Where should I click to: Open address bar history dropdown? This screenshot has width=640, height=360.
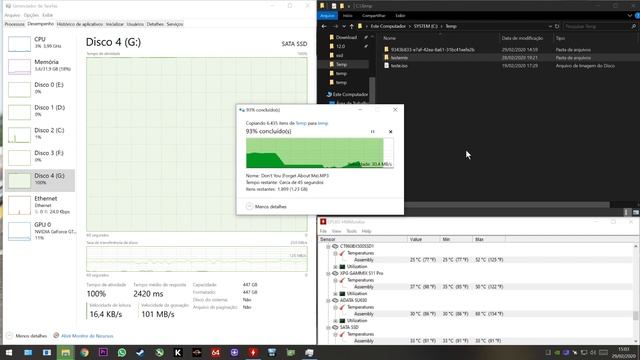click(550, 26)
